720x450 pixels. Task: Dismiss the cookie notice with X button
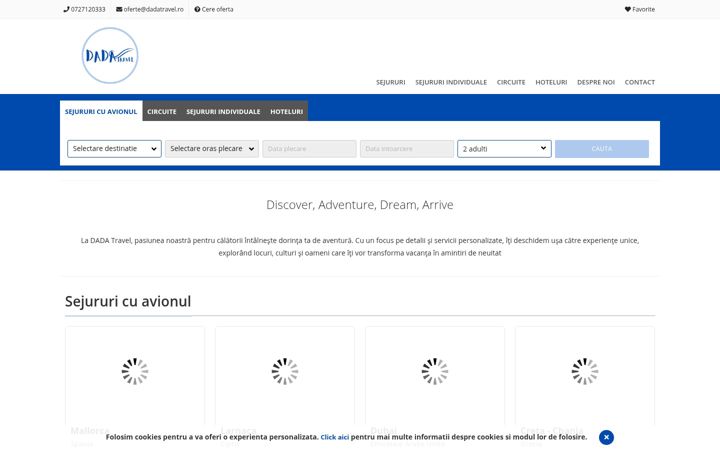point(606,437)
